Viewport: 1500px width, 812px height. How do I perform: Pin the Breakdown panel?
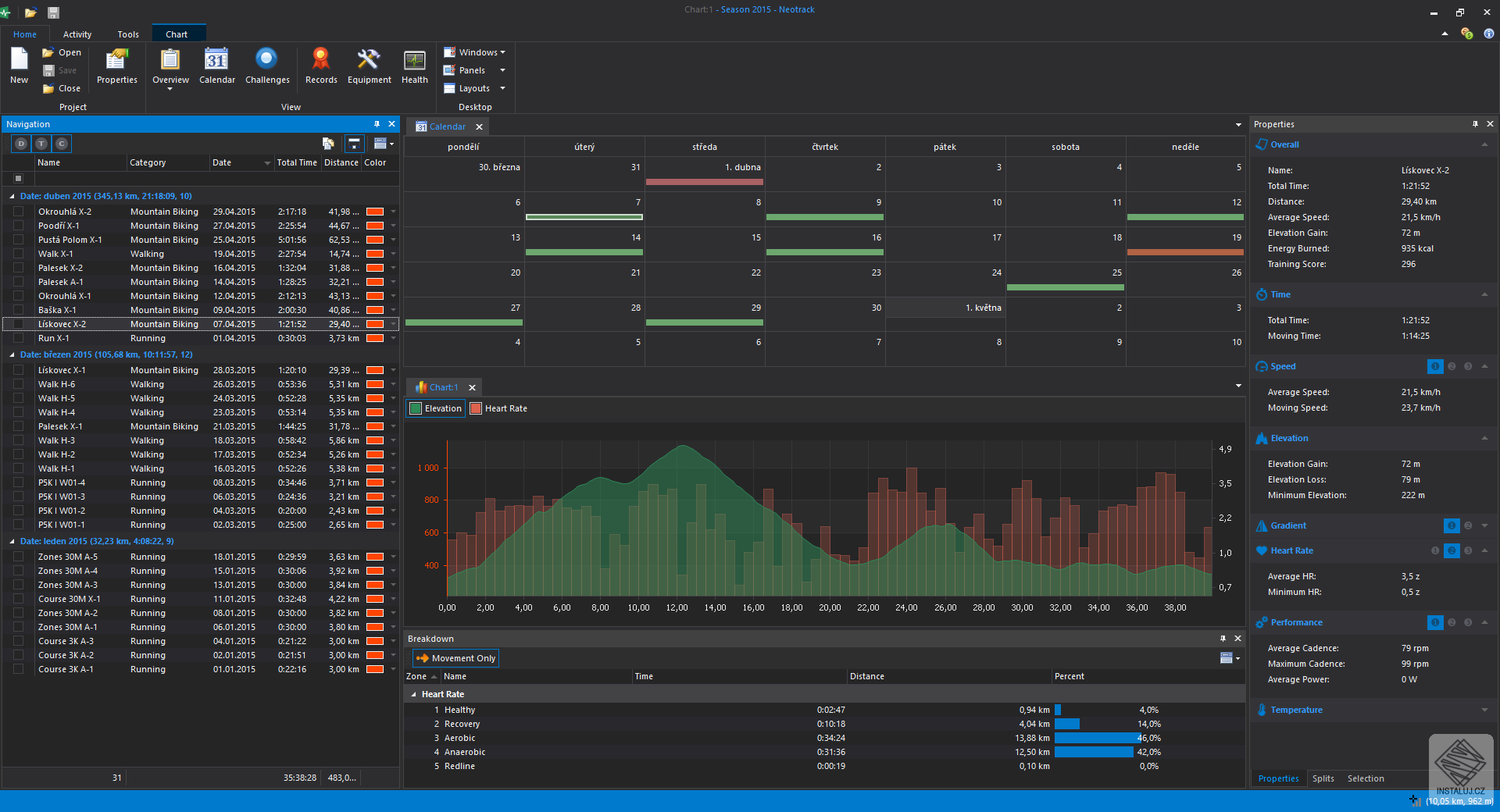pos(1223,639)
